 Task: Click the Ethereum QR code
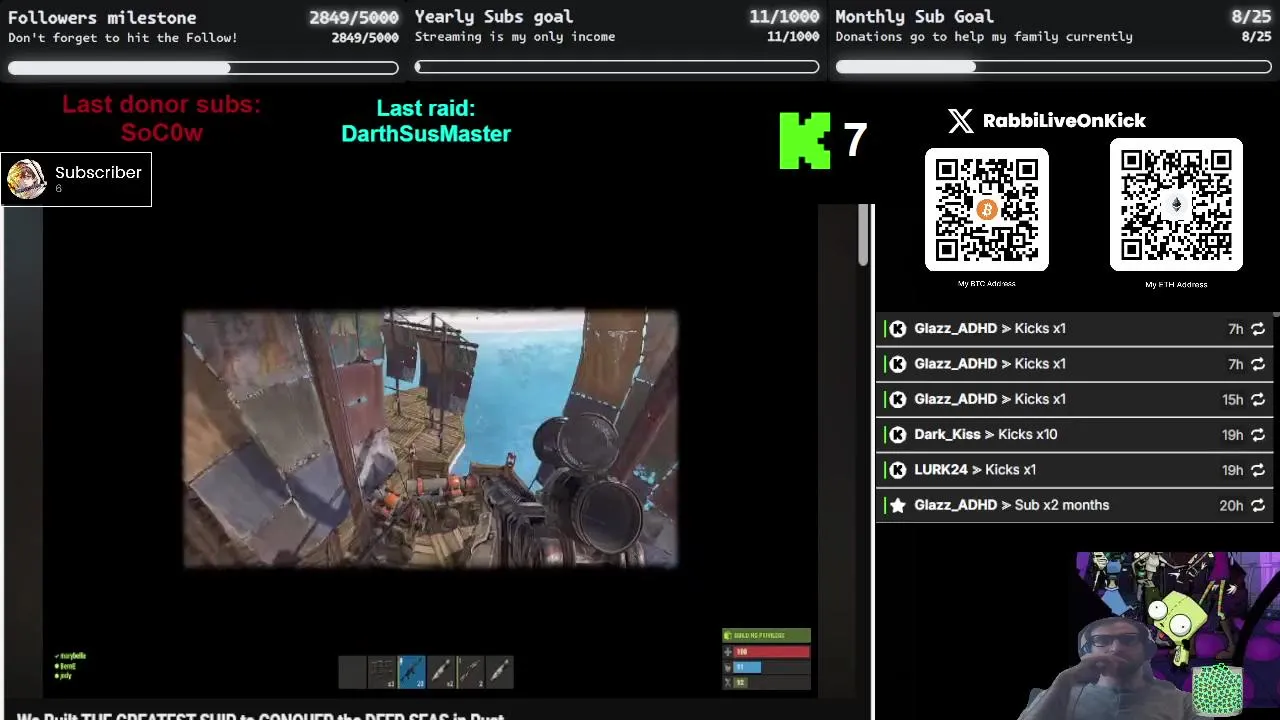(1176, 205)
